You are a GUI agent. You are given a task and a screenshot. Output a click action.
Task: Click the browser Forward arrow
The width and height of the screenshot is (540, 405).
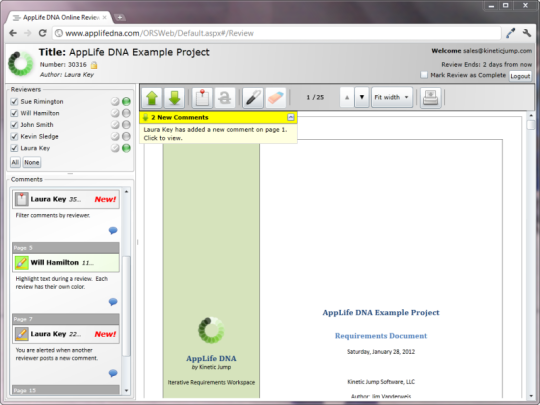pos(28,33)
